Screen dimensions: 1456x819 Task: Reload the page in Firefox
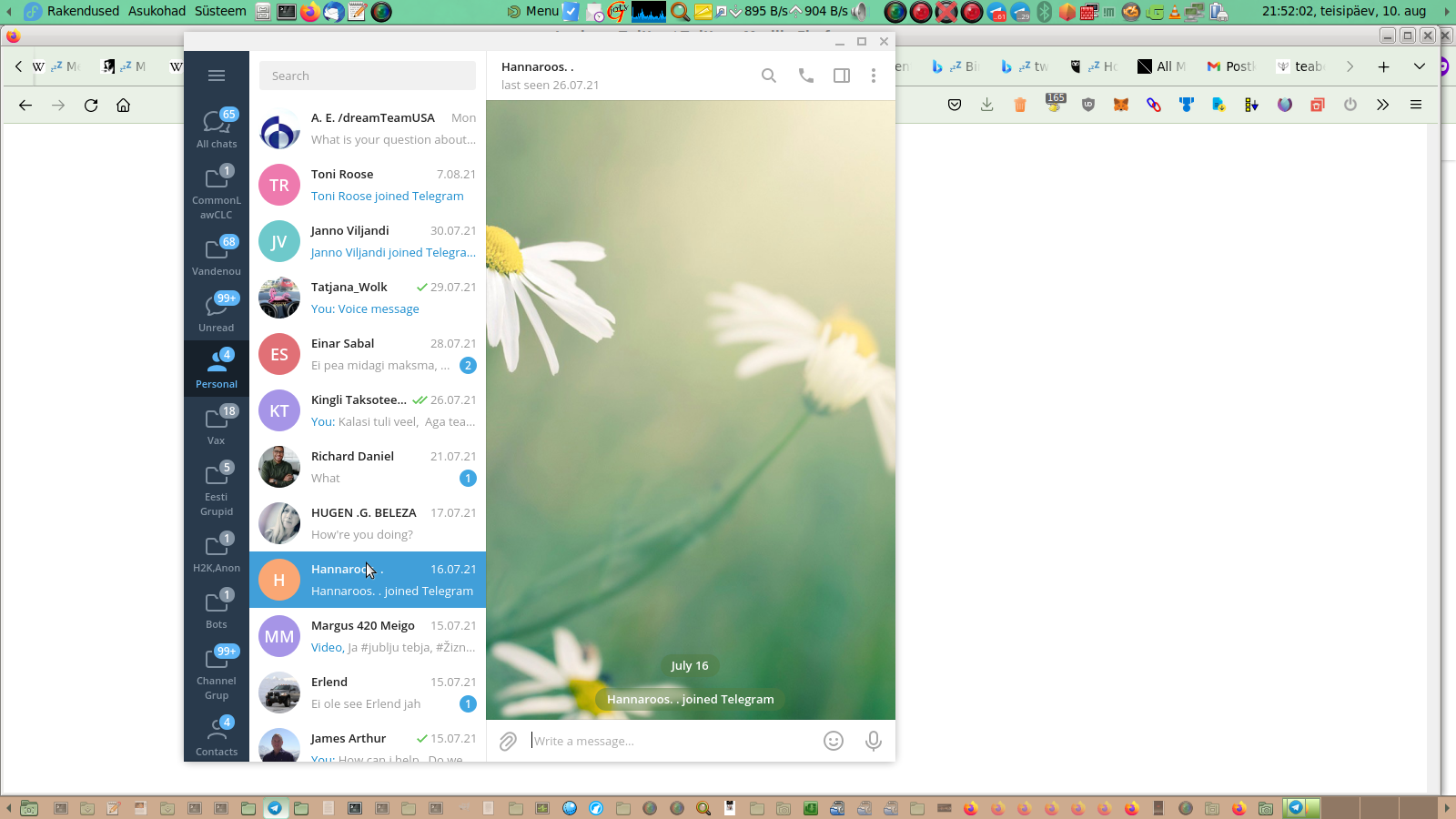click(91, 105)
